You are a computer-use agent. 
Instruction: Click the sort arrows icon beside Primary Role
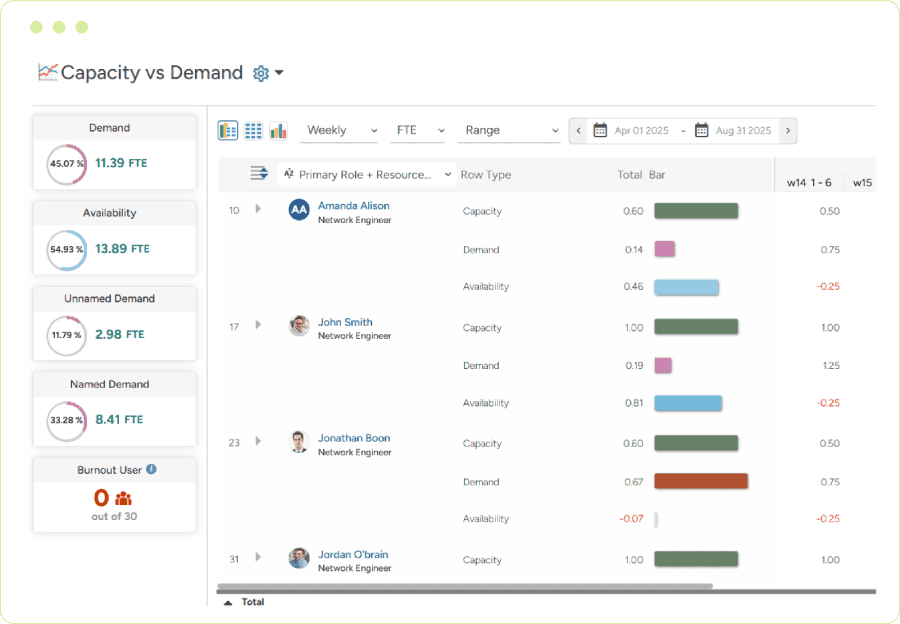[x=259, y=172]
